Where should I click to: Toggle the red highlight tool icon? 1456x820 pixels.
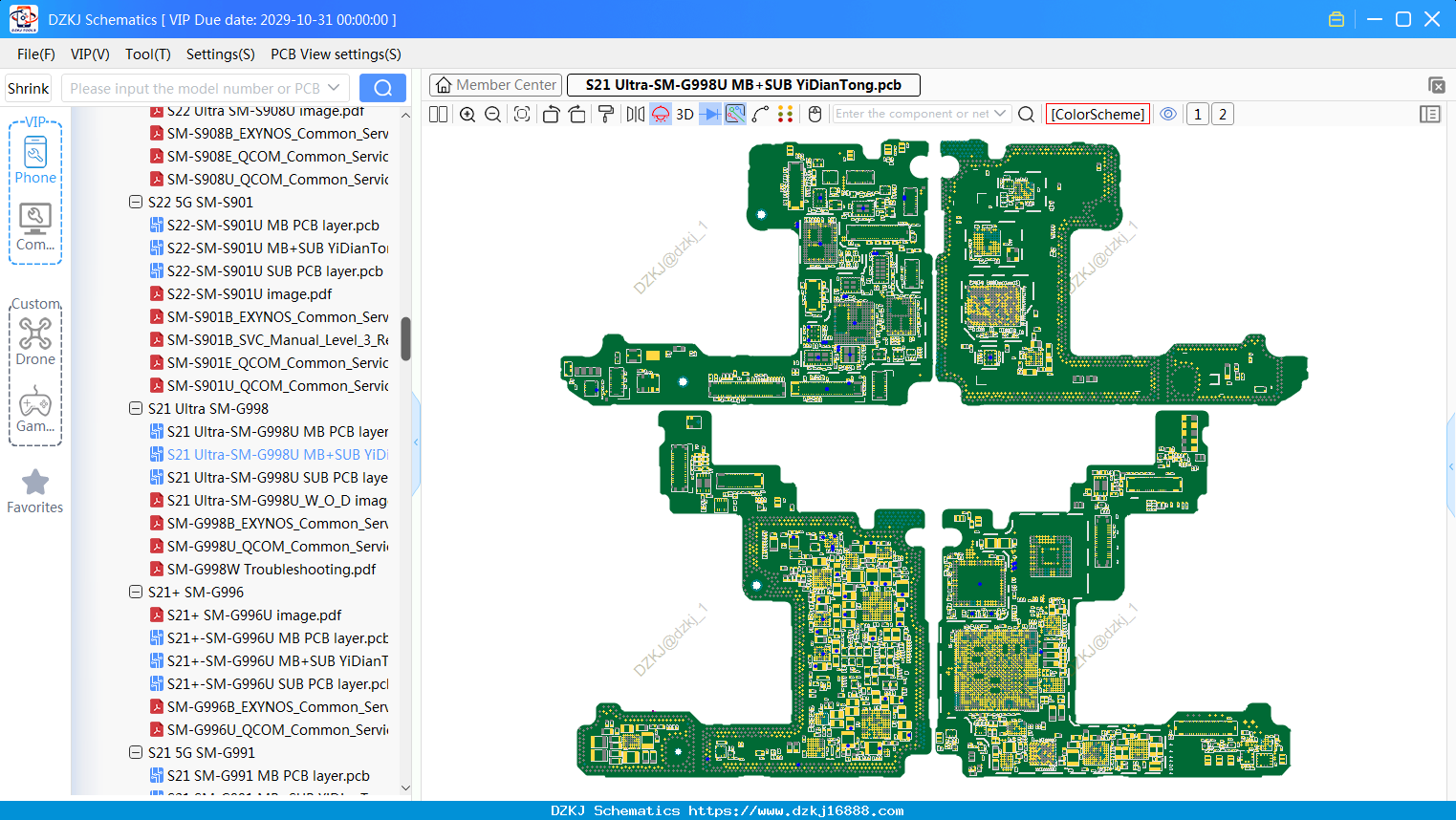pos(661,115)
